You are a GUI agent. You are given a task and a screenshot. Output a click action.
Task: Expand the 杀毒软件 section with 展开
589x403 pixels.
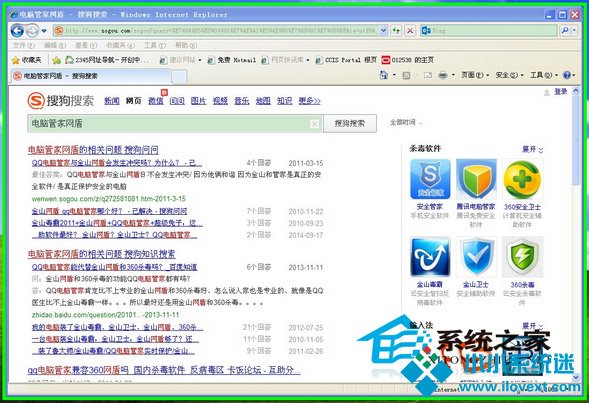click(532, 149)
